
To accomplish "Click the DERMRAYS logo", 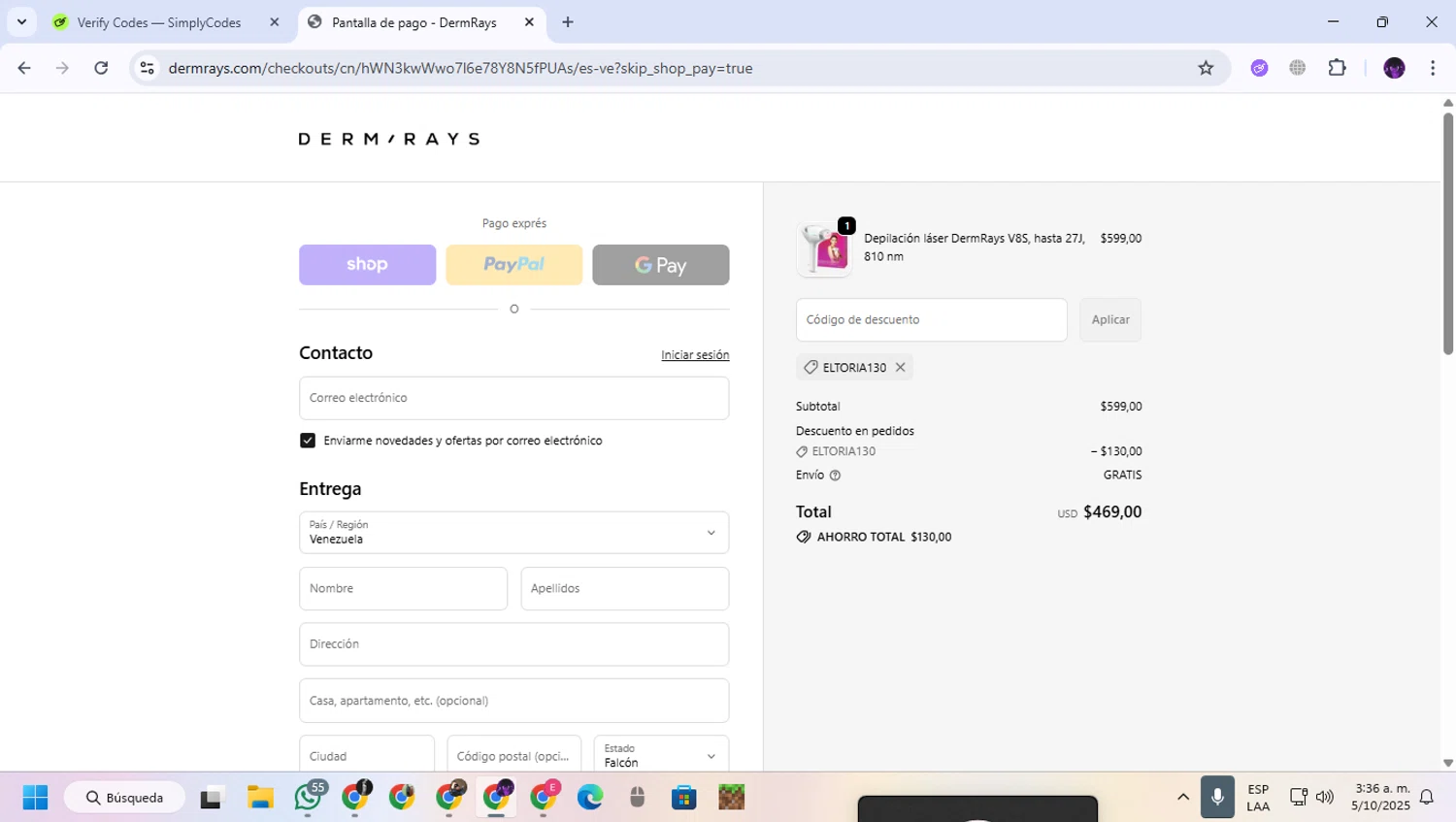I will click(x=388, y=139).
